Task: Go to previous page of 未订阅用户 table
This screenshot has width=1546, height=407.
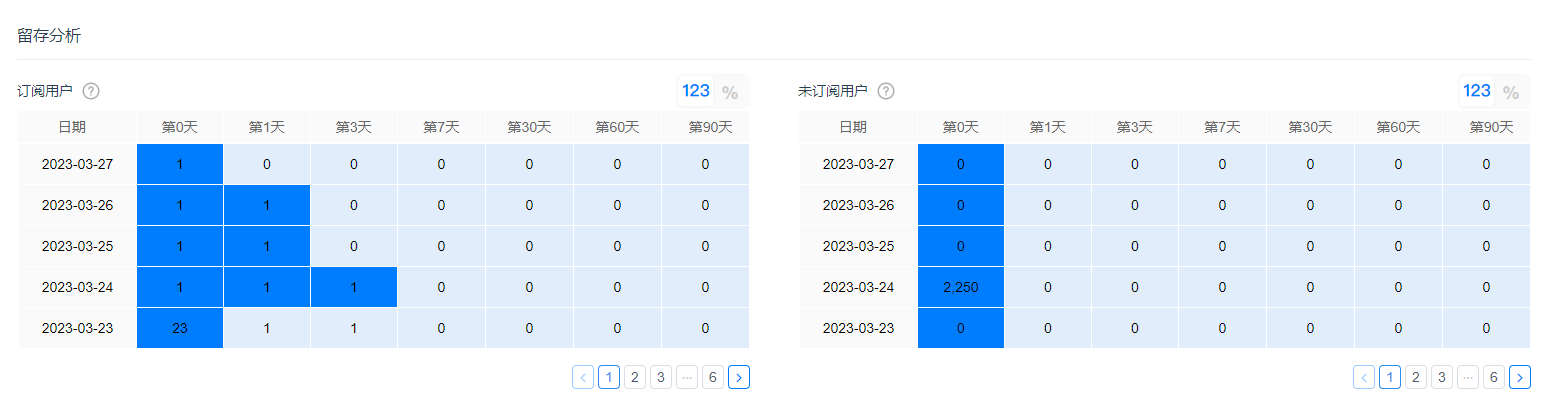Action: coord(1364,377)
